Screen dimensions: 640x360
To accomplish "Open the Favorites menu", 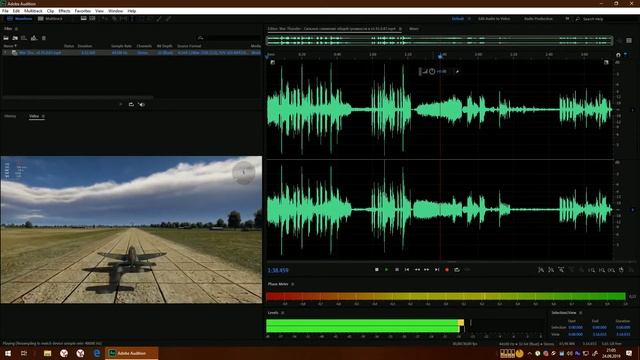I will [x=82, y=11].
